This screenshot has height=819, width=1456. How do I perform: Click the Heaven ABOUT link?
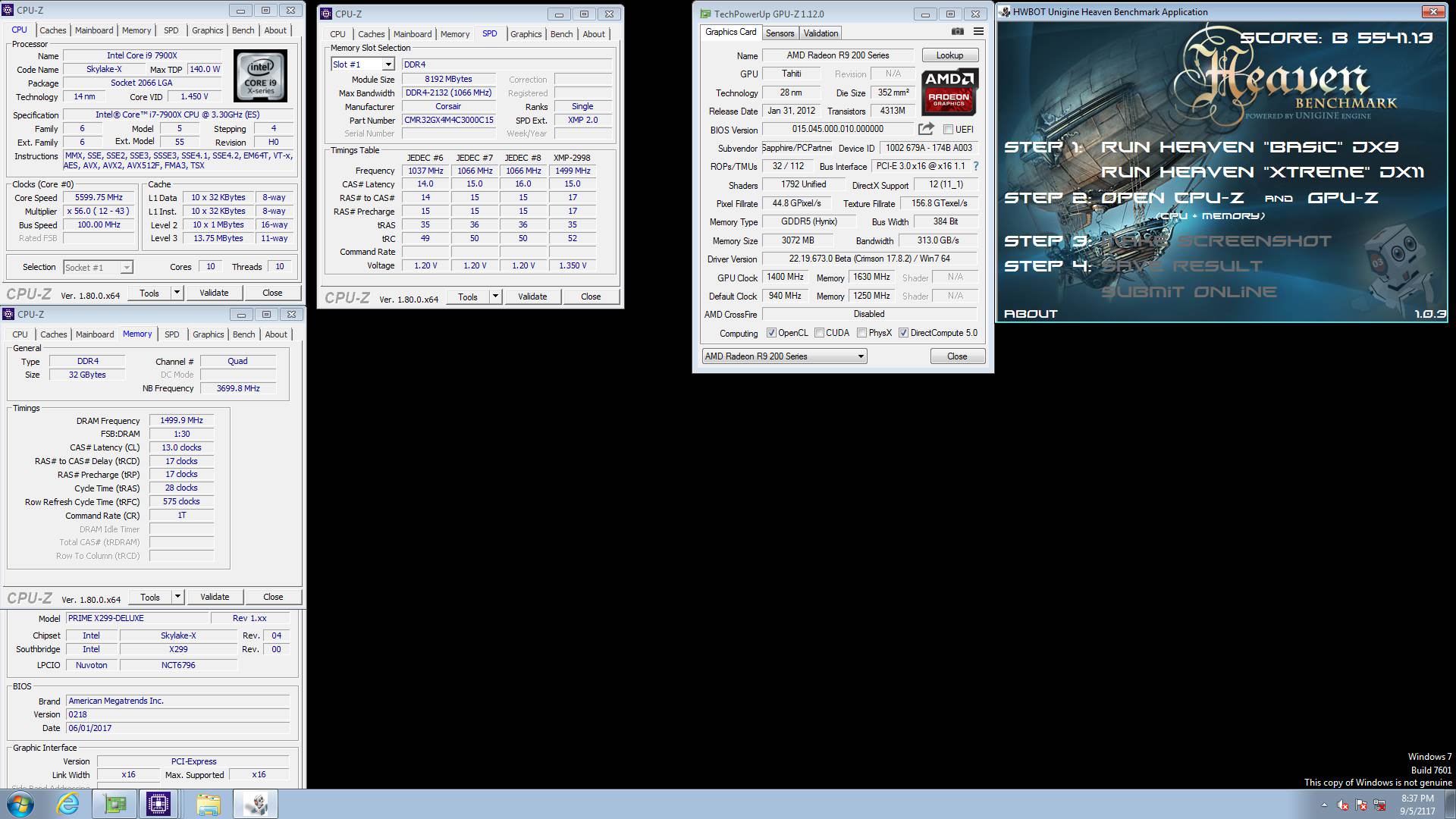[1031, 313]
